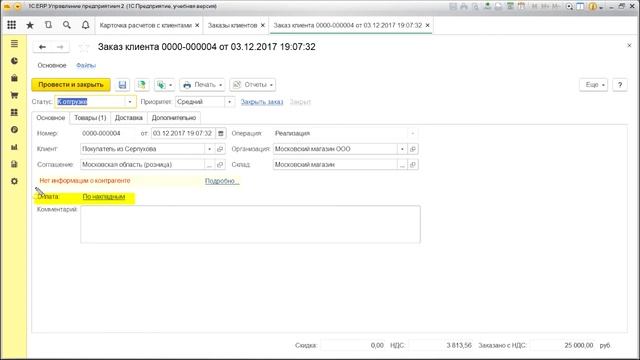Open Файлы navigation link

tap(86, 65)
